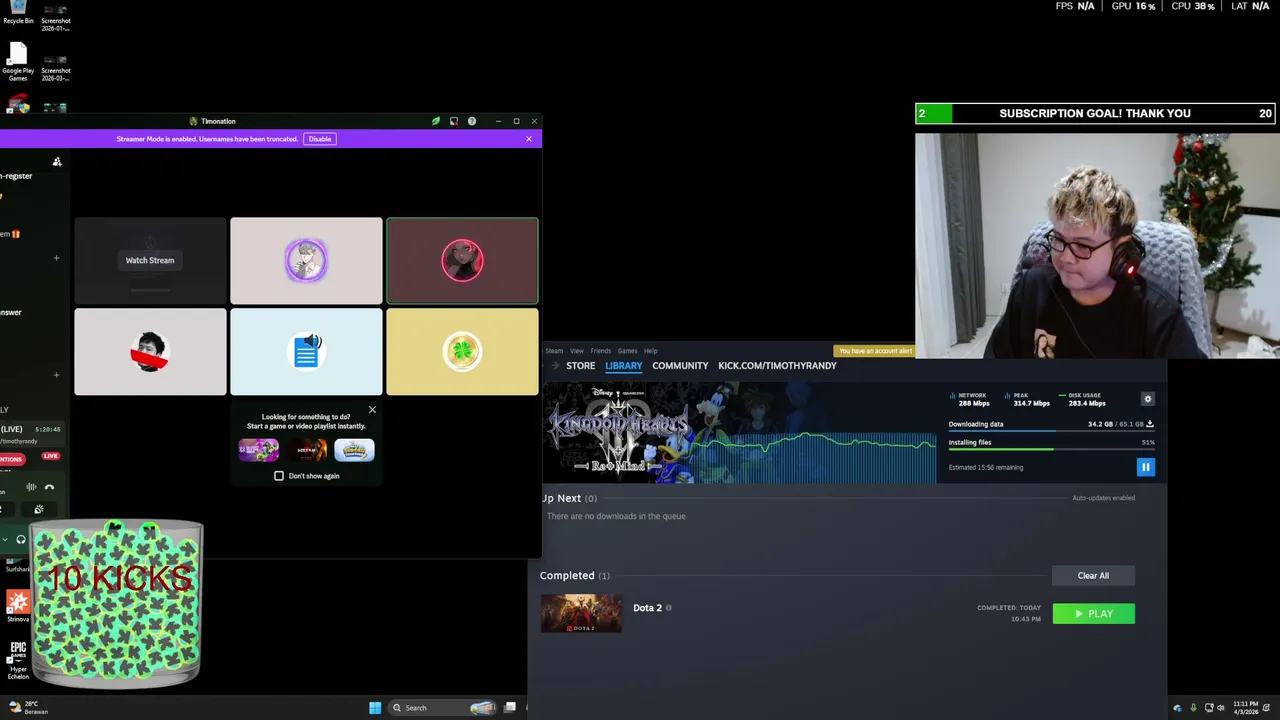The width and height of the screenshot is (1280, 720).
Task: Switch to the STORE tab in Steam
Action: click(580, 366)
